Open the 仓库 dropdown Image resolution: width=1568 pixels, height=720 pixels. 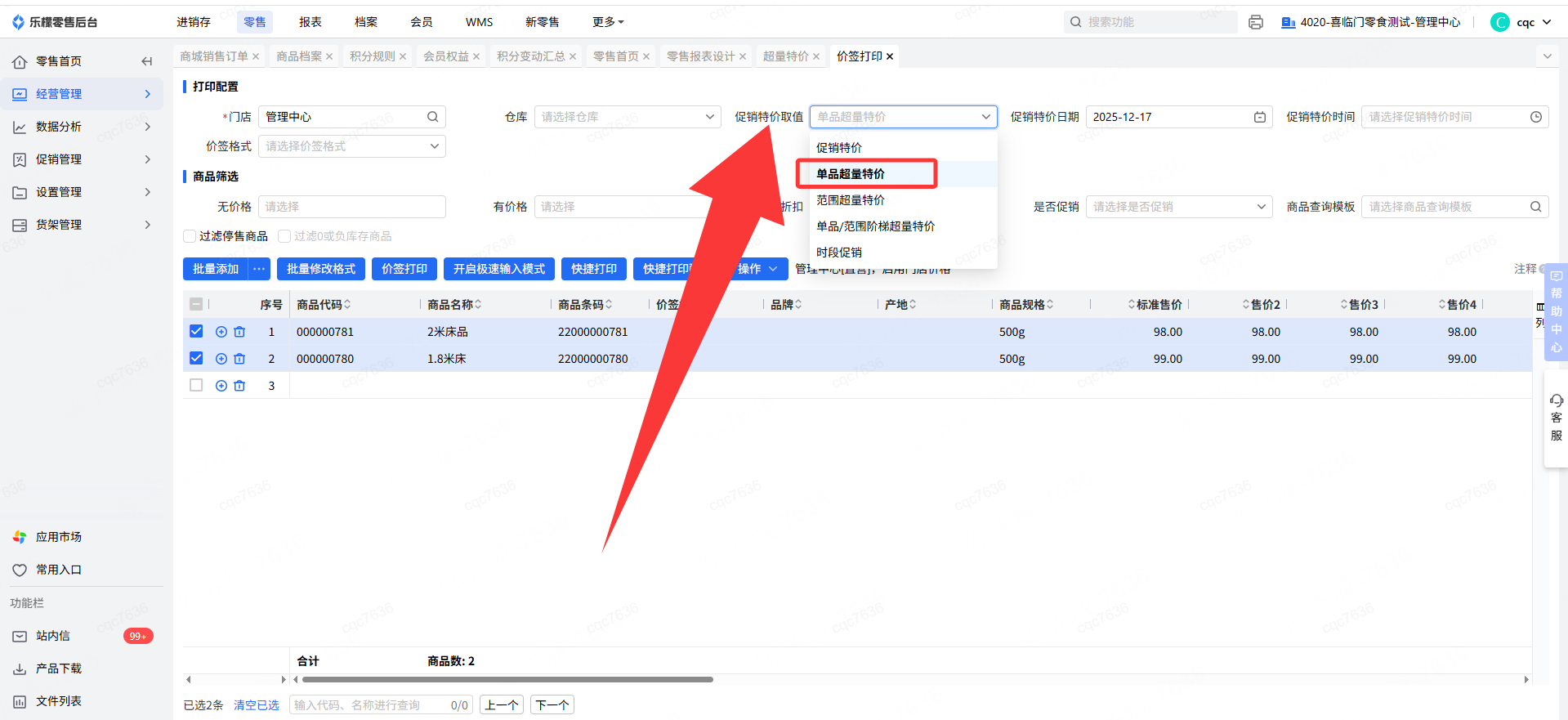point(628,117)
